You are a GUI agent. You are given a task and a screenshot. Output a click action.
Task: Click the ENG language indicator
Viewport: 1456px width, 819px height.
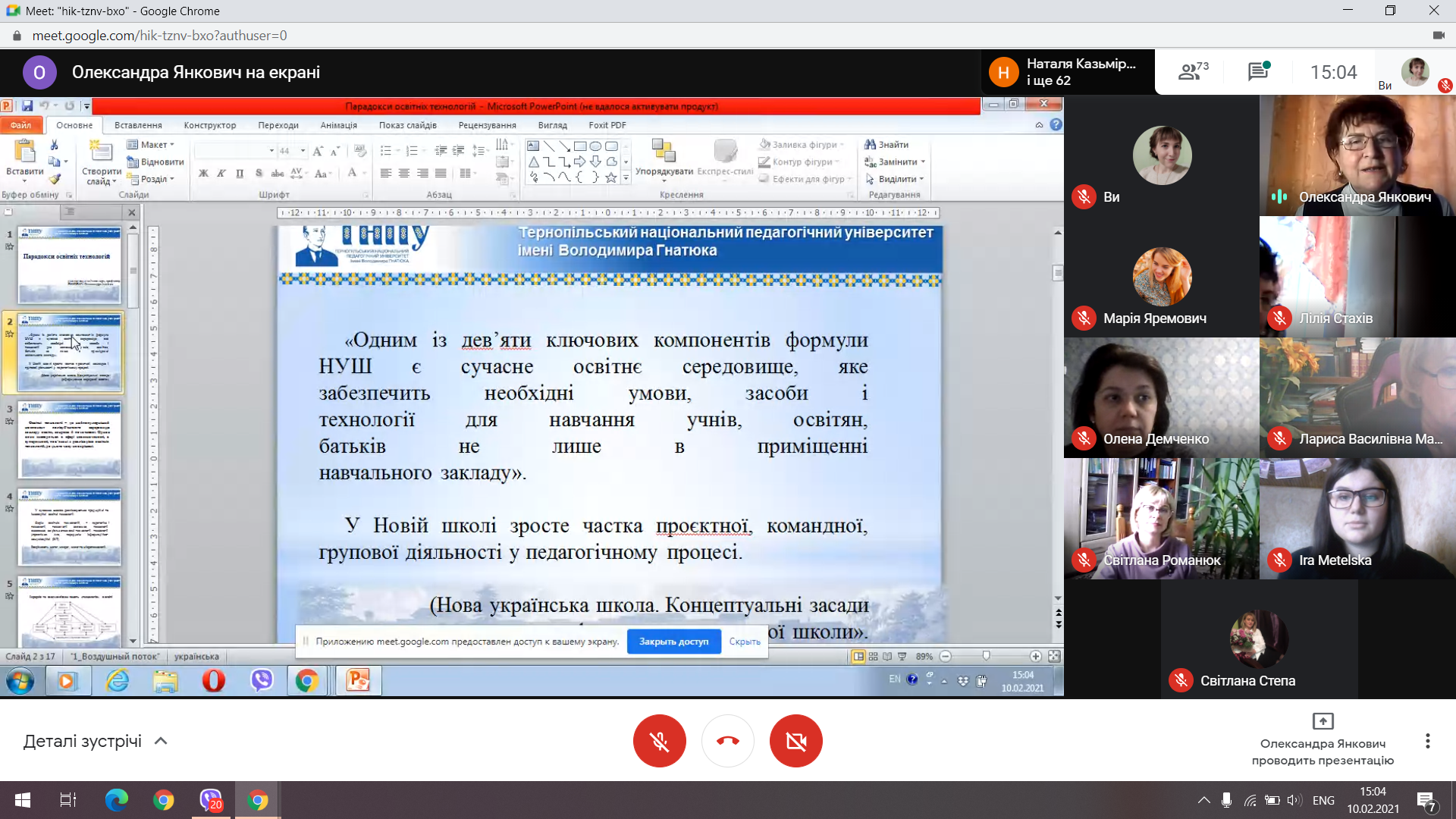coord(1323,800)
